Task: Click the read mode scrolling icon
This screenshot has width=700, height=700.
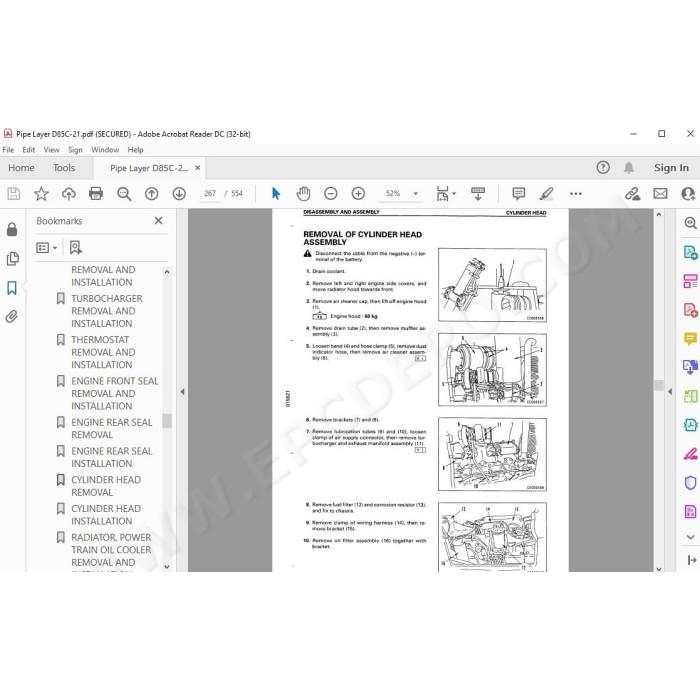Action: click(x=478, y=193)
